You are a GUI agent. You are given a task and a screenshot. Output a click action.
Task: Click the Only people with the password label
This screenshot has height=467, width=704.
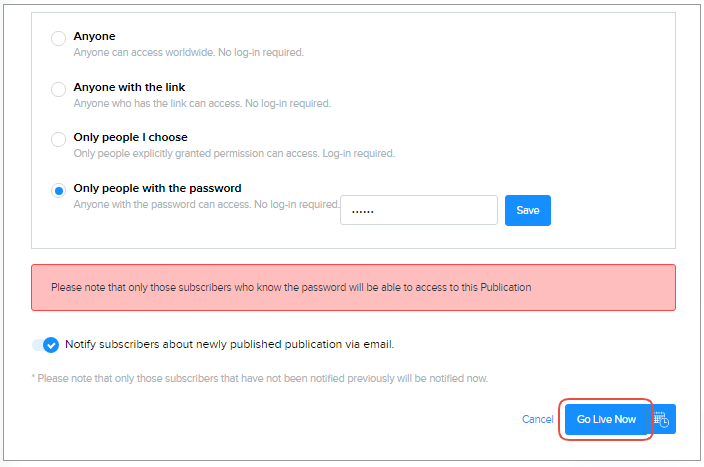(x=157, y=188)
